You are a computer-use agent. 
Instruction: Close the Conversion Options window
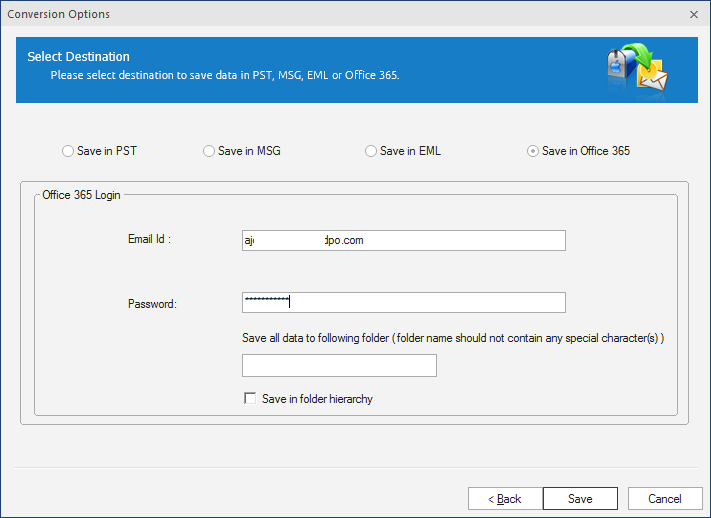(694, 15)
